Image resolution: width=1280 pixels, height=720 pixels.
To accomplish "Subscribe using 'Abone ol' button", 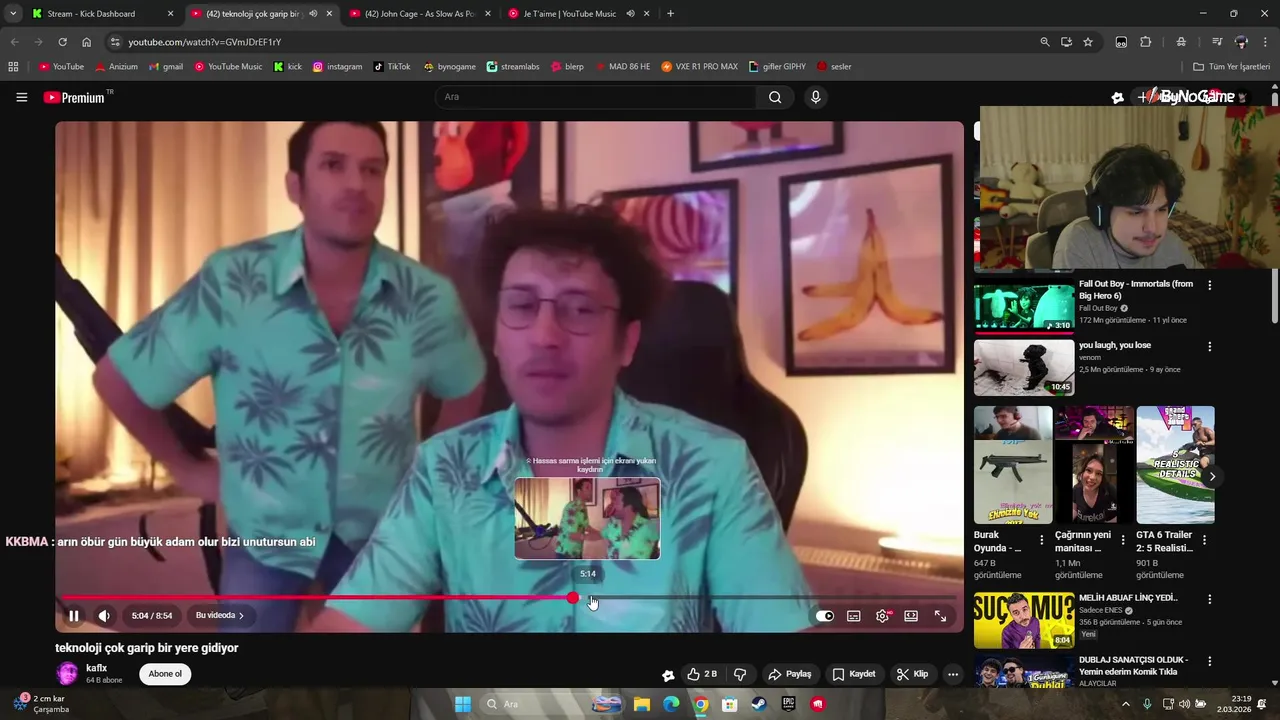I will (165, 674).
